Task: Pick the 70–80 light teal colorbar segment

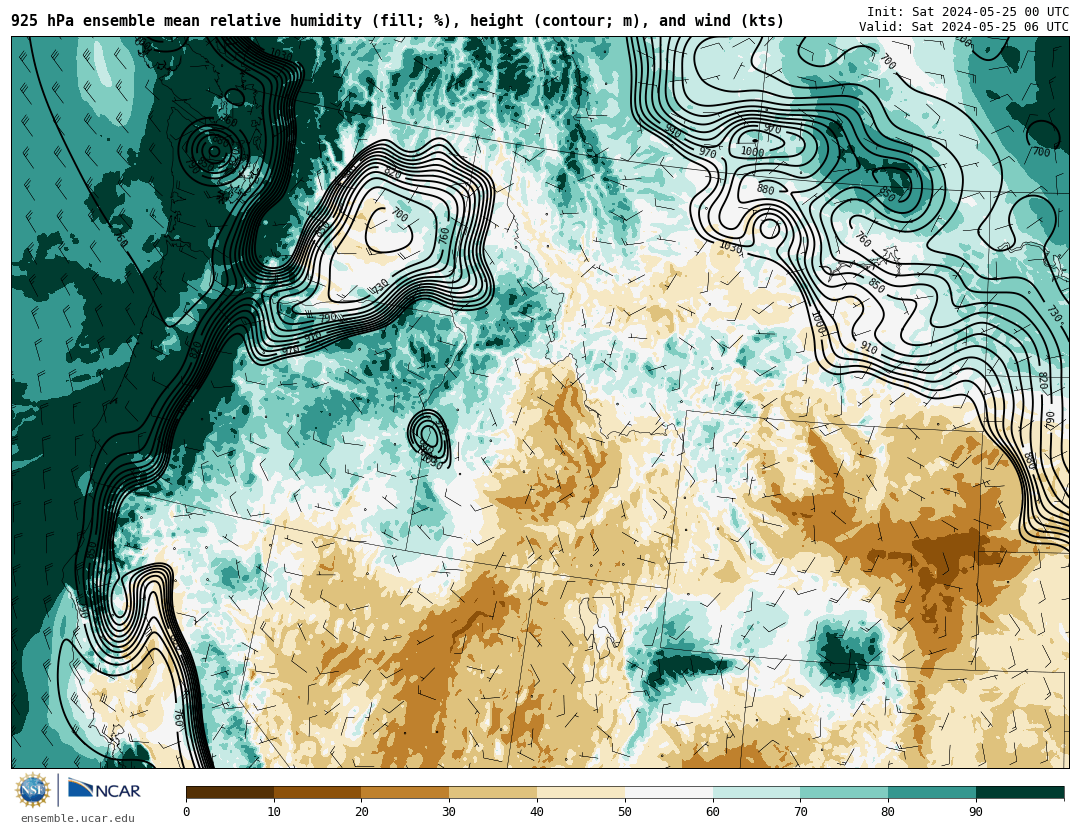Action: (844, 793)
